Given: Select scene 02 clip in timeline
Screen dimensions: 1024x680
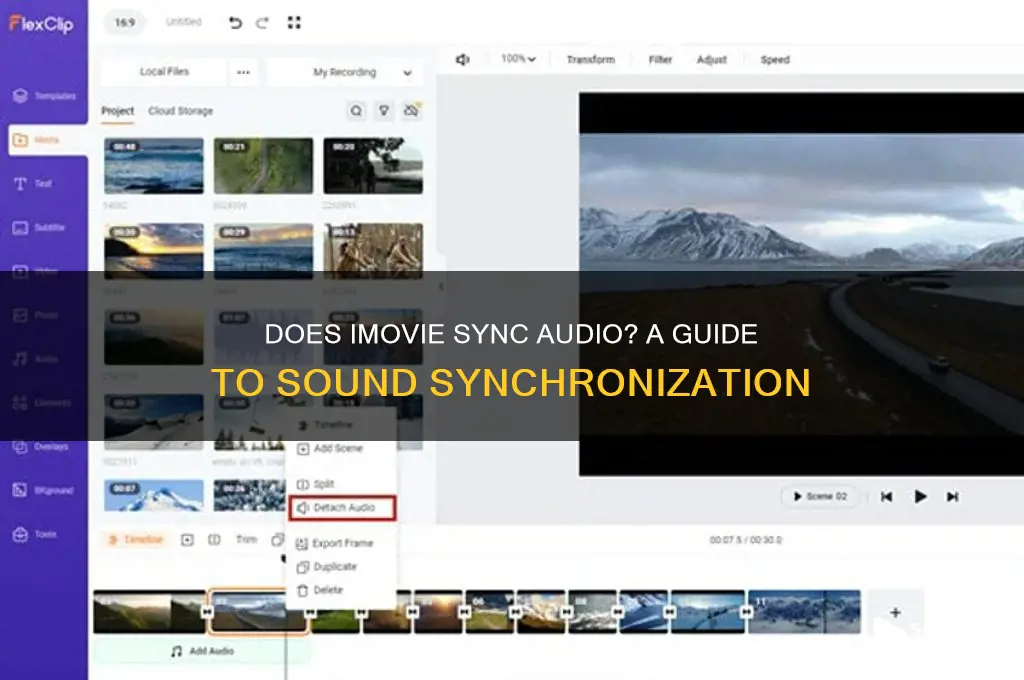Looking at the screenshot, I should (x=258, y=612).
